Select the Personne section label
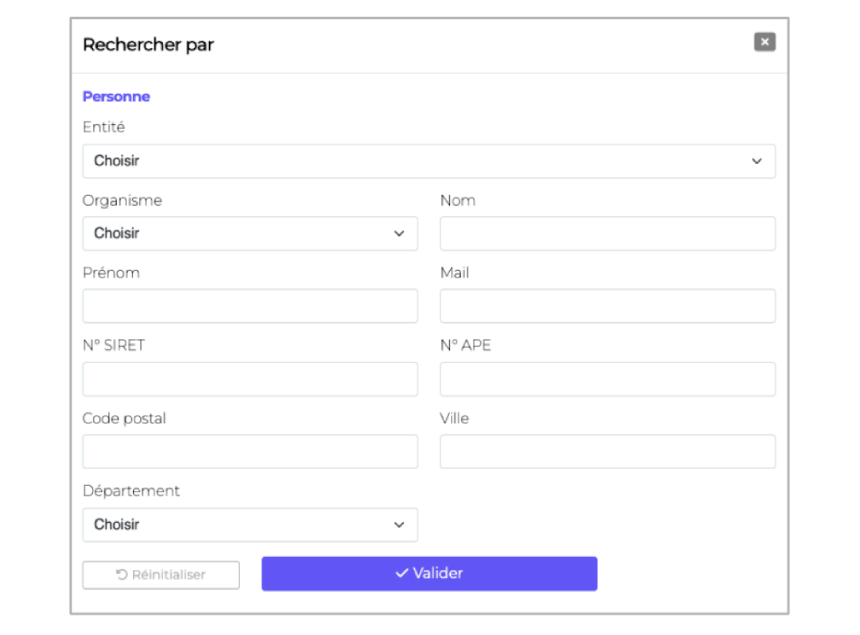 click(x=116, y=96)
